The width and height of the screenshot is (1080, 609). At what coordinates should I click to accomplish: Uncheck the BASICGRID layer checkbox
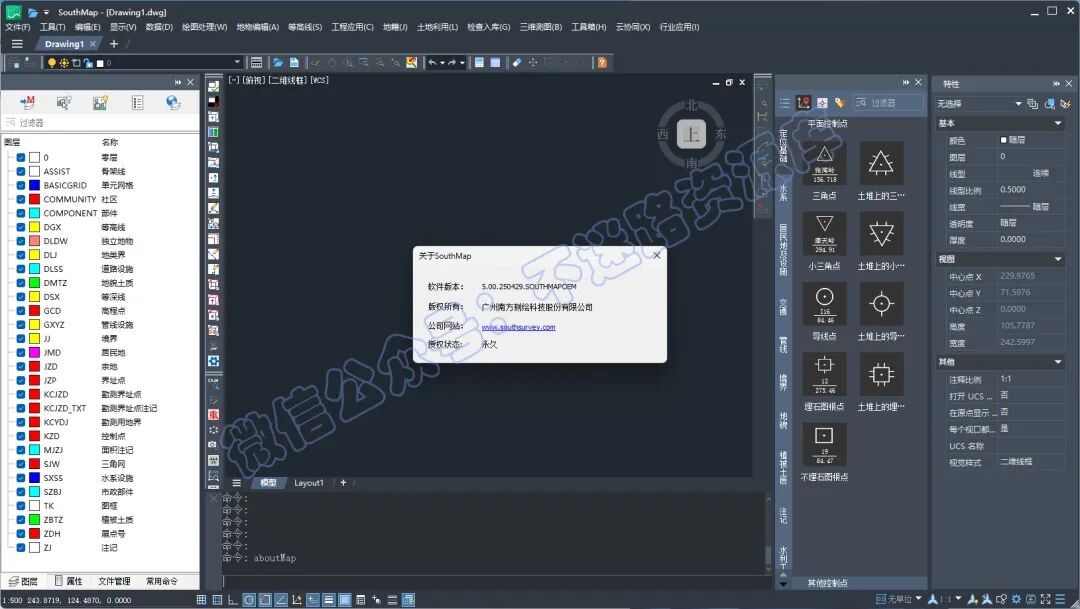[x=21, y=185]
